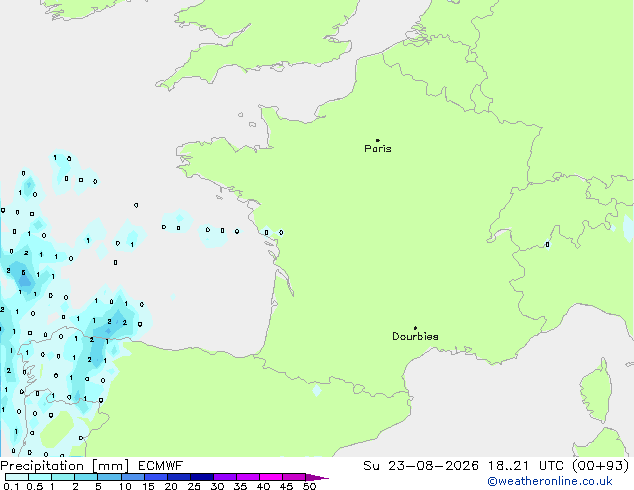The width and height of the screenshot is (634, 490).
Task: Click the Paris location dot marker
Action: (x=378, y=140)
